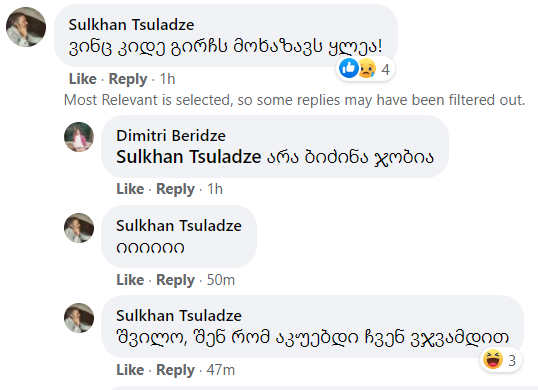Open reaction count 3 on last comment
538x390 pixels.
[x=512, y=361]
